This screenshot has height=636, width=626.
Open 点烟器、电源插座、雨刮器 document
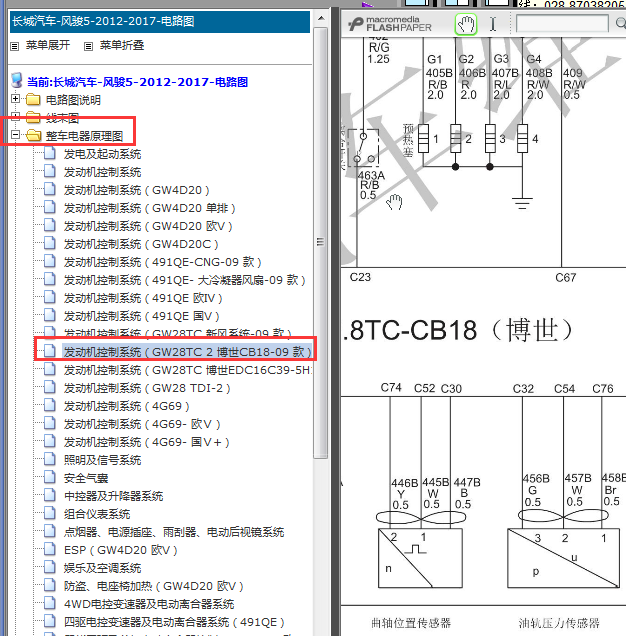point(174,532)
